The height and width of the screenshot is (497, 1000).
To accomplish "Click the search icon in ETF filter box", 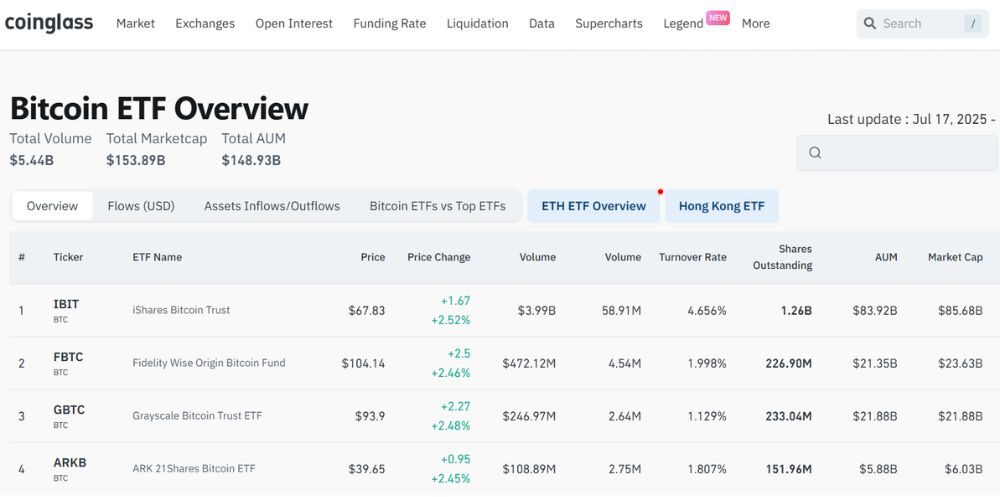I will [x=815, y=153].
